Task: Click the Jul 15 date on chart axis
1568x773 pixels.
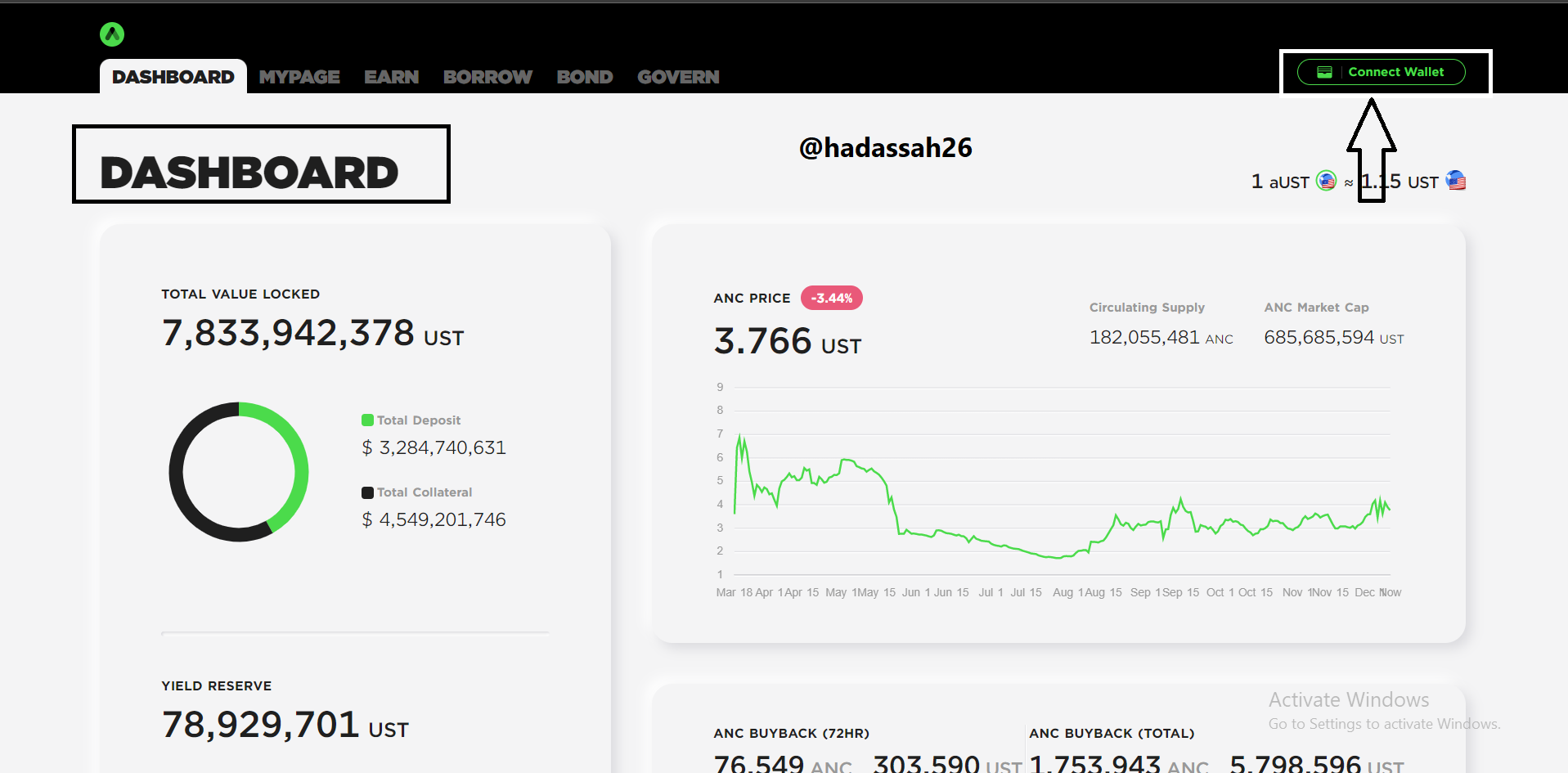Action: (x=1026, y=592)
